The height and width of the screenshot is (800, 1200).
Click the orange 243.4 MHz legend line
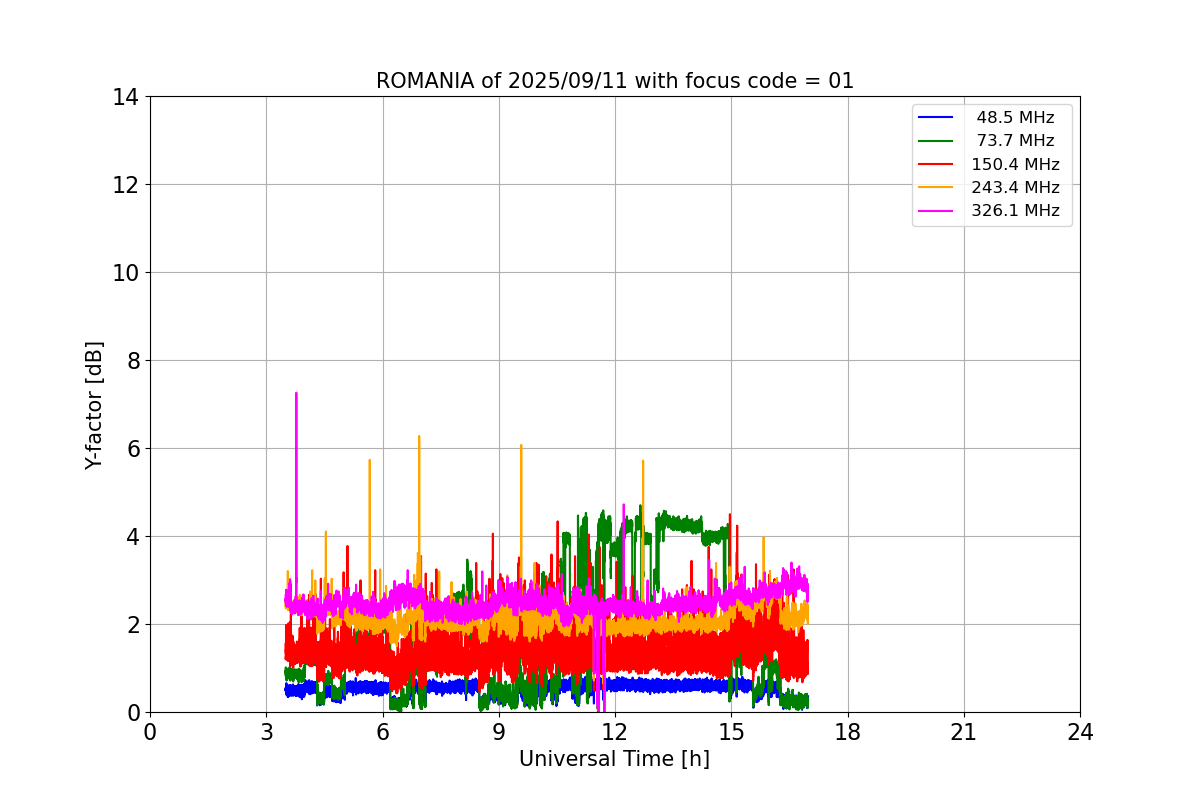[939, 188]
